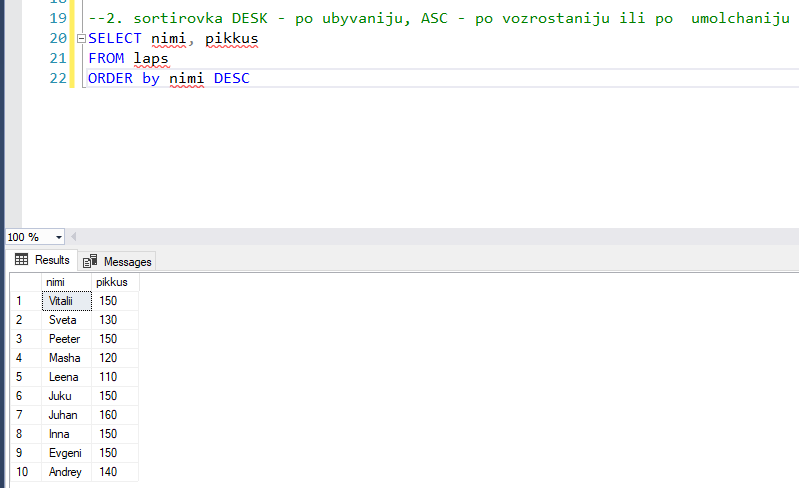Select the Peeter cell
This screenshot has height=488, width=799.
(67, 339)
